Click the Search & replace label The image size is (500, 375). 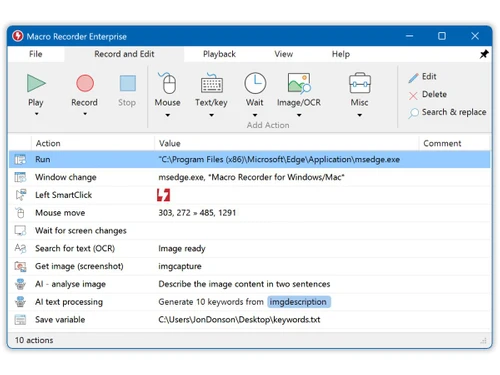(x=454, y=112)
